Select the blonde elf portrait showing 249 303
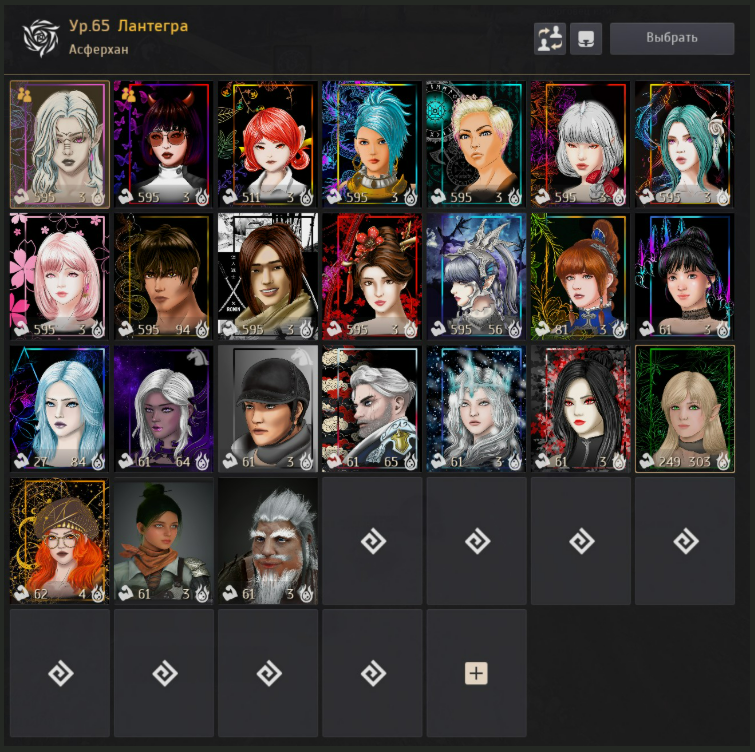Screen dimensions: 755x752 (x=685, y=409)
